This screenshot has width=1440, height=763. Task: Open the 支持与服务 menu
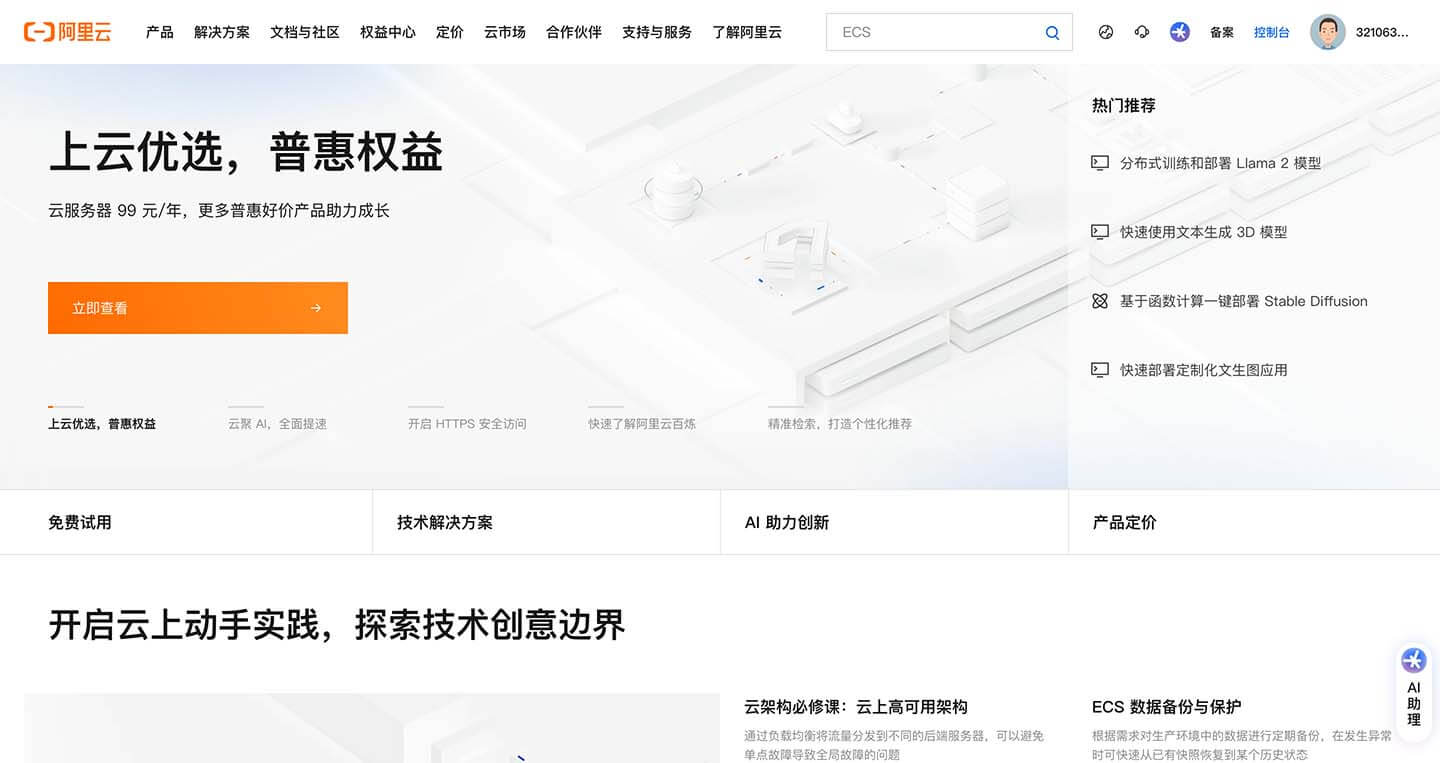657,32
